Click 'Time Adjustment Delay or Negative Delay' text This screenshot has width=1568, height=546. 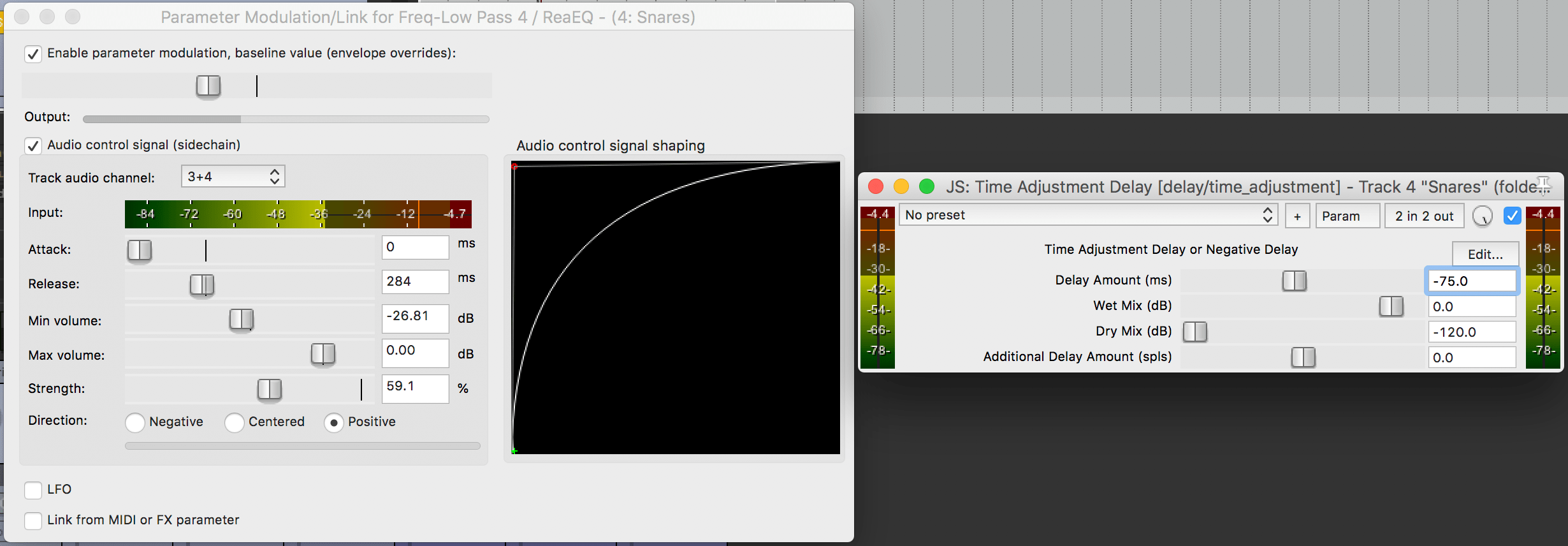[x=1171, y=249]
